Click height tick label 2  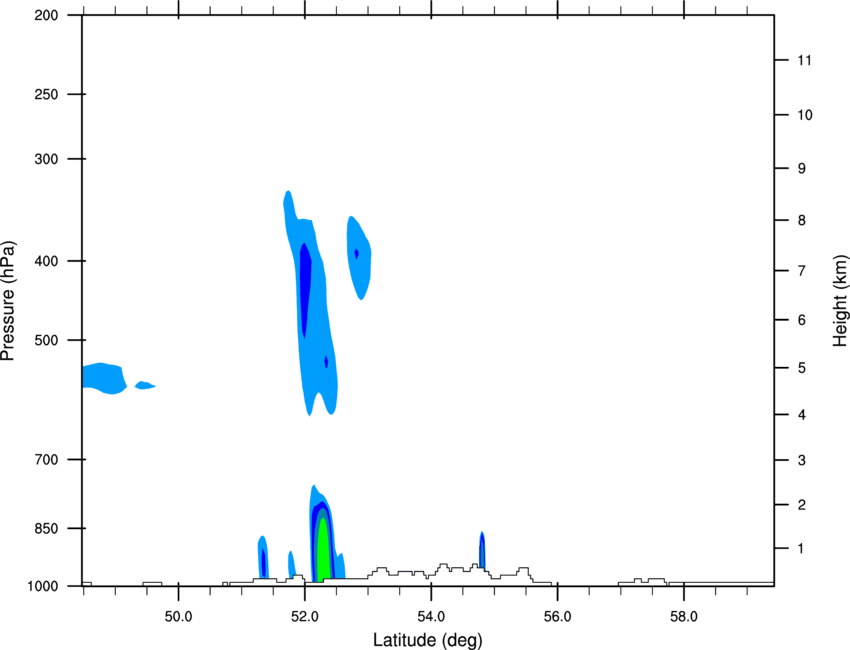pos(801,505)
